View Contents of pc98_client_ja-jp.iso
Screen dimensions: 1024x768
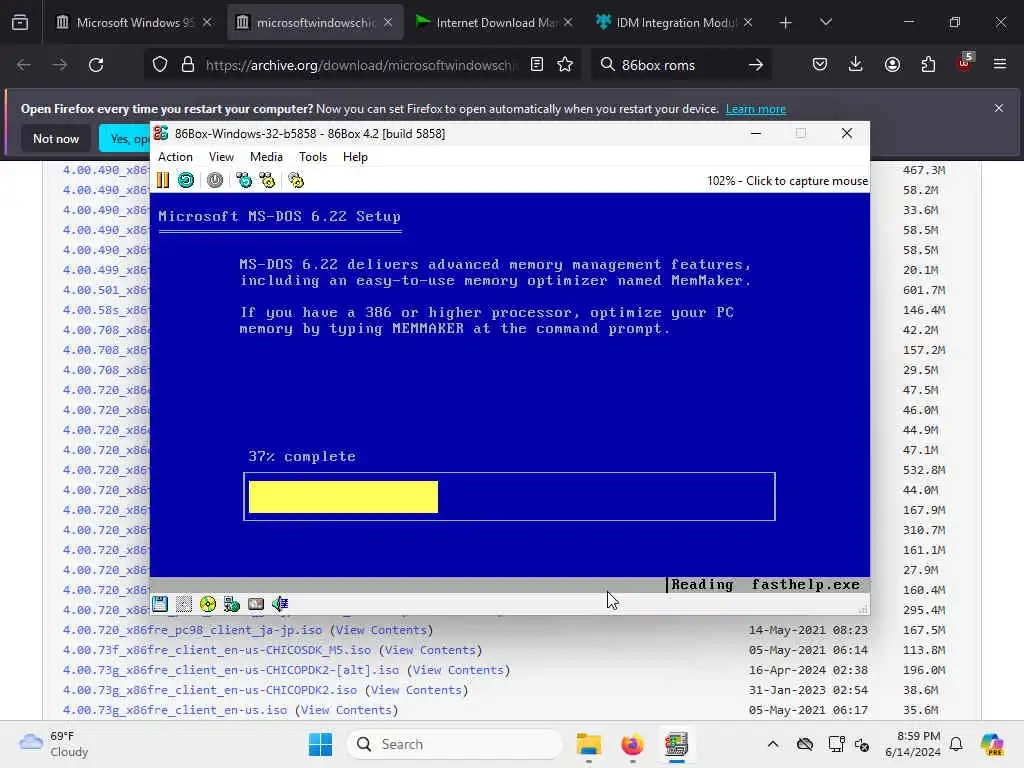click(381, 630)
